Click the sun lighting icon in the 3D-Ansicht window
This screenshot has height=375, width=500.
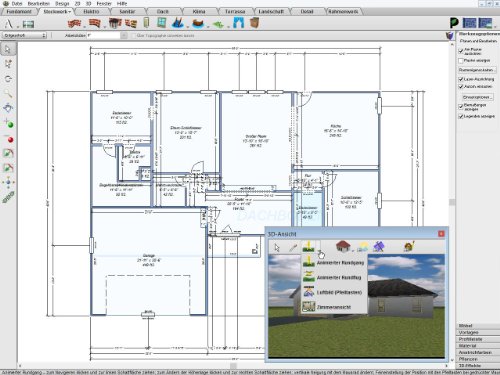coord(362,247)
